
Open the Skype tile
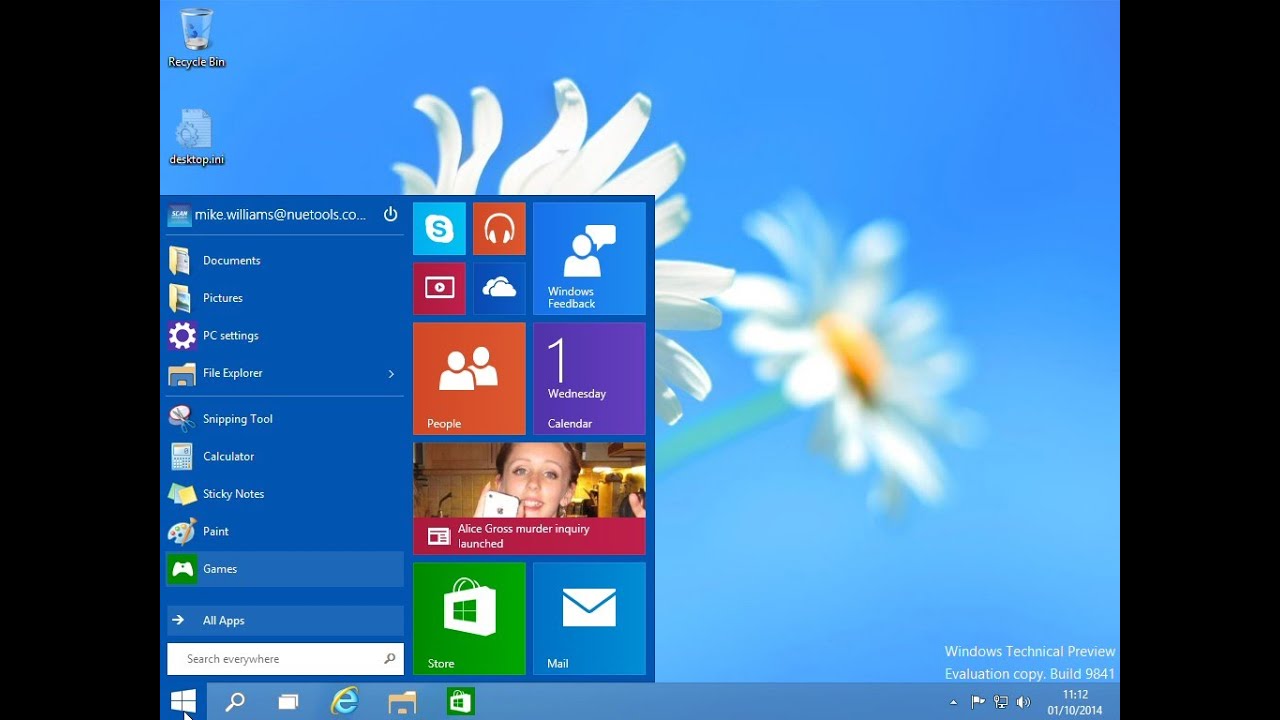(x=439, y=229)
